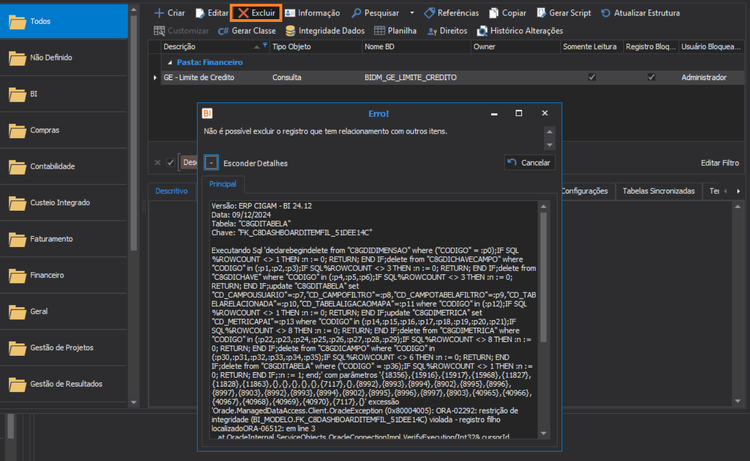The width and height of the screenshot is (750, 461).
Task: Toggle Somente Leitura checkbox in row
Action: click(x=592, y=77)
